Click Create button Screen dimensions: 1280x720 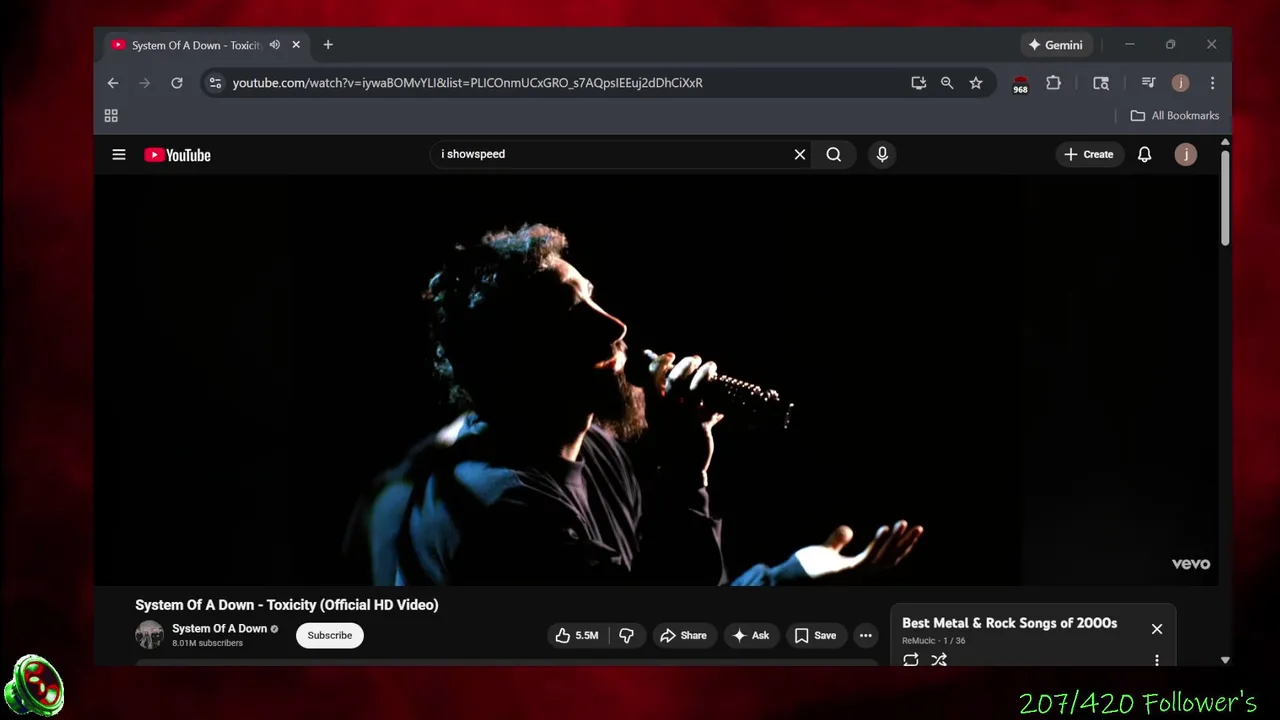(1089, 155)
